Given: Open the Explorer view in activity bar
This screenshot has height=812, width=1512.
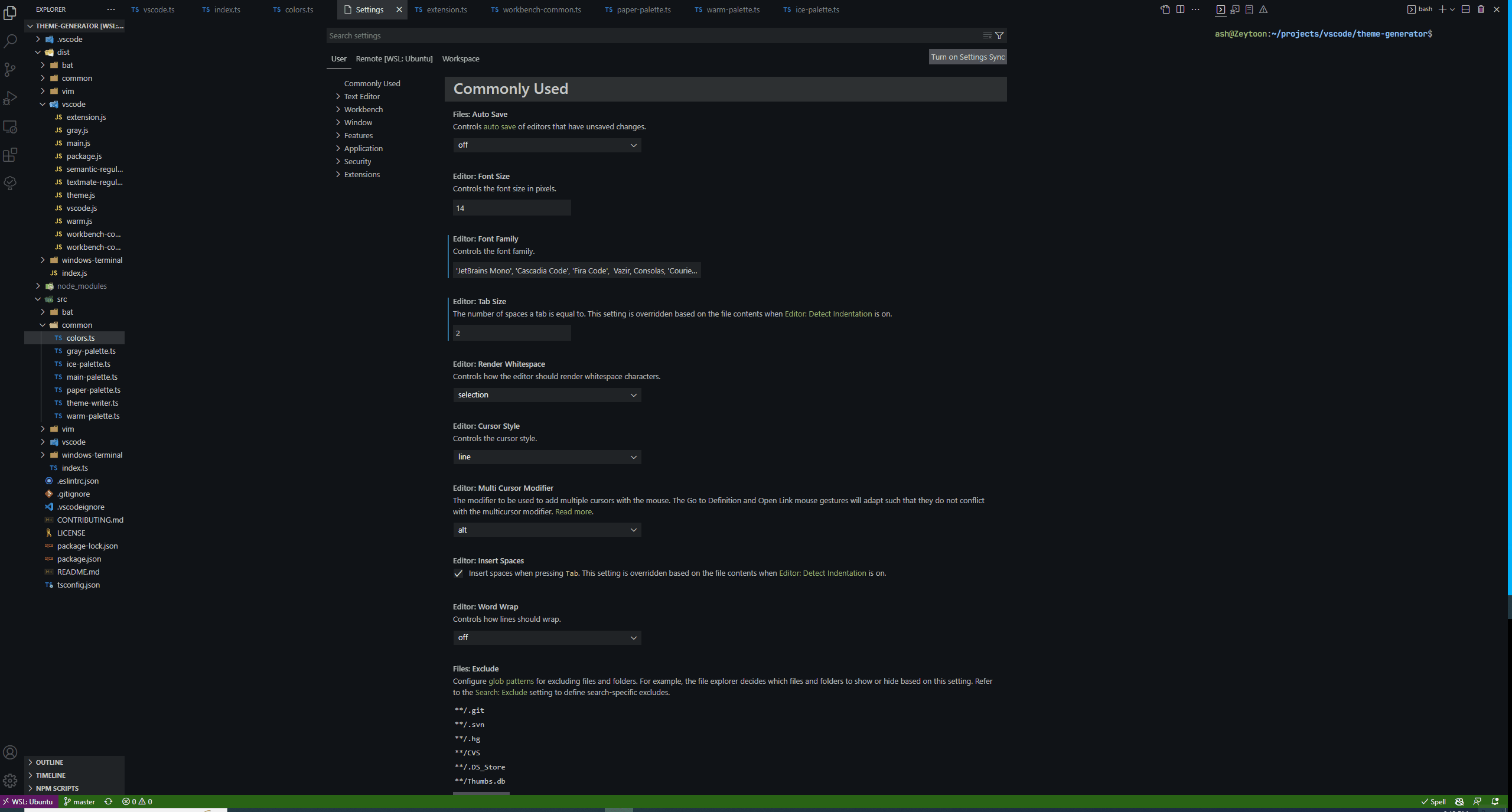Looking at the screenshot, I should [10, 12].
